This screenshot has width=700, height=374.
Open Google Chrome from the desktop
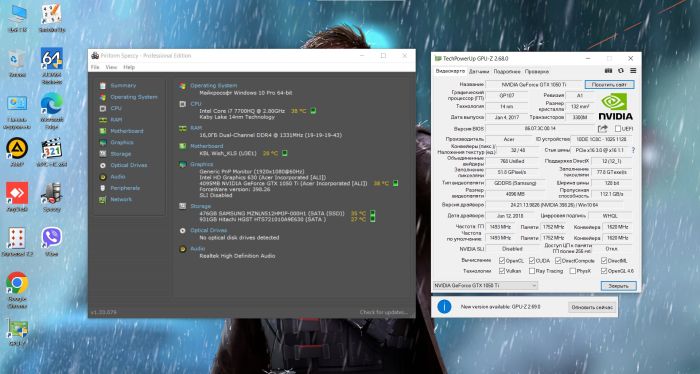(x=17, y=290)
